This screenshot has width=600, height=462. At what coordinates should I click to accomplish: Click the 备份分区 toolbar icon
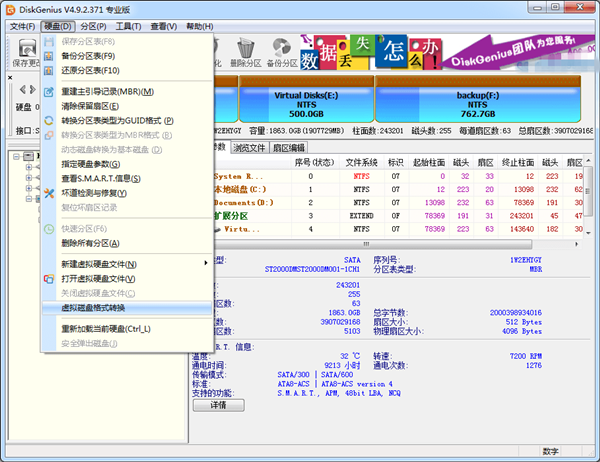coord(282,48)
